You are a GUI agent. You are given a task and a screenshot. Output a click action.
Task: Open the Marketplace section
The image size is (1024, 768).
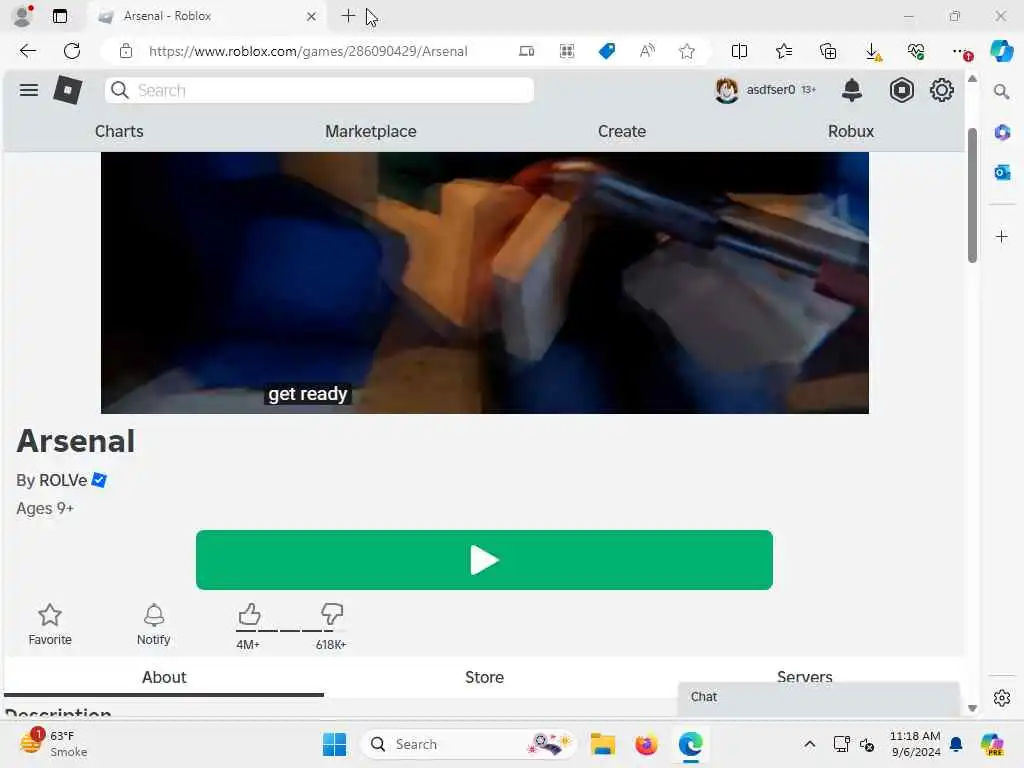[x=370, y=131]
